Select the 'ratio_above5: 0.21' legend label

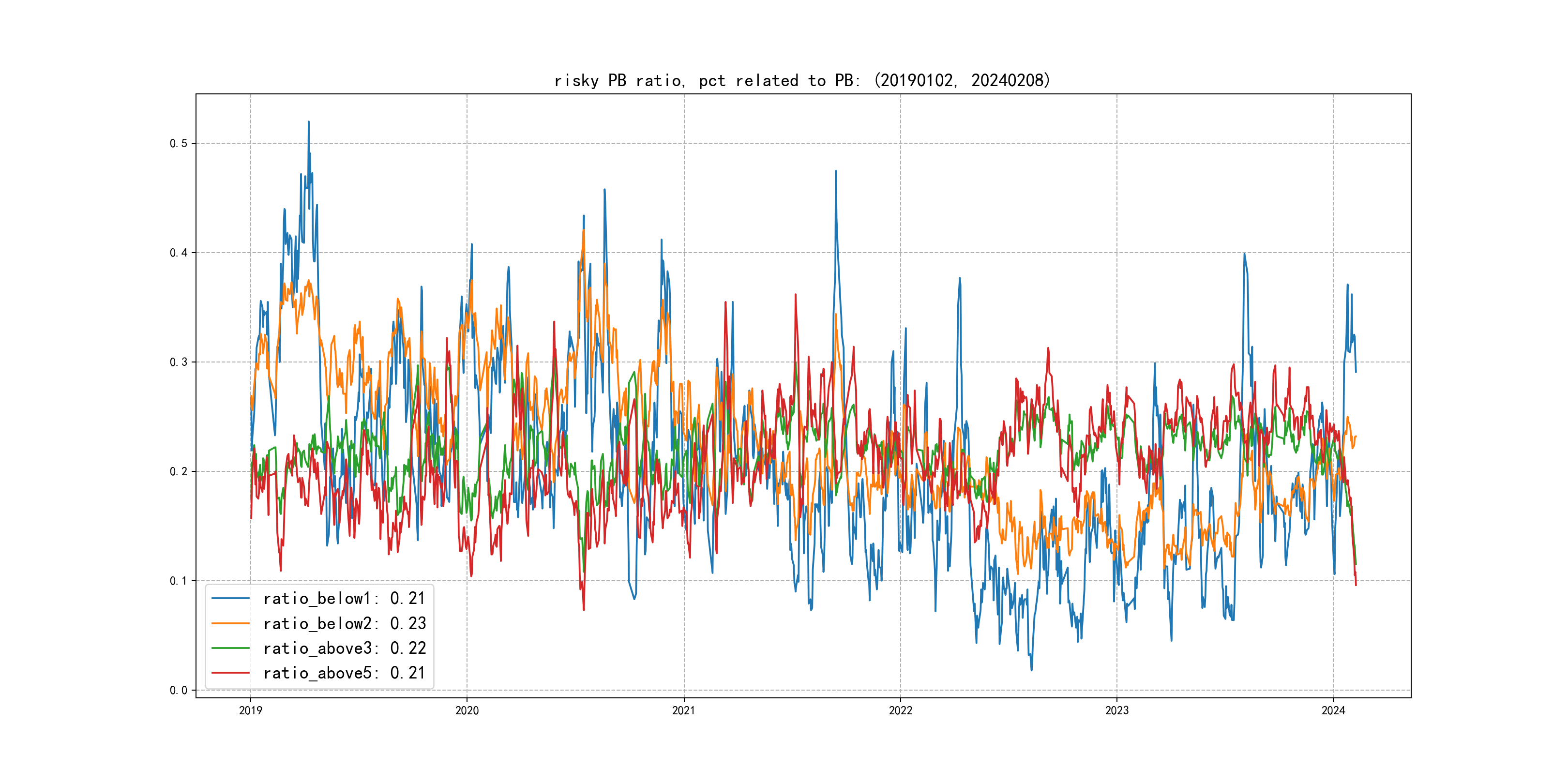point(344,673)
